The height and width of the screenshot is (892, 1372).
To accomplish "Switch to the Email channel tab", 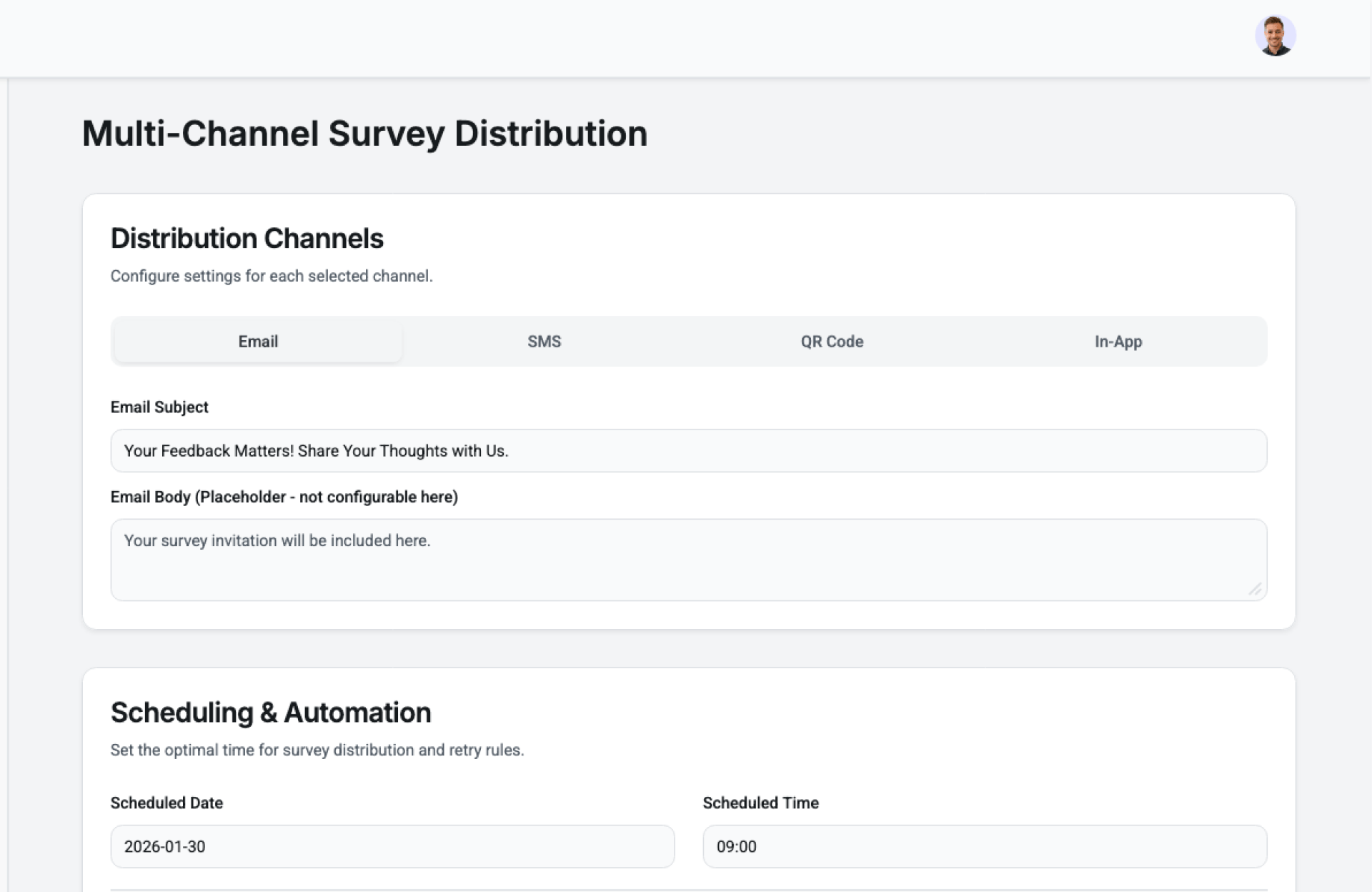I will [258, 342].
